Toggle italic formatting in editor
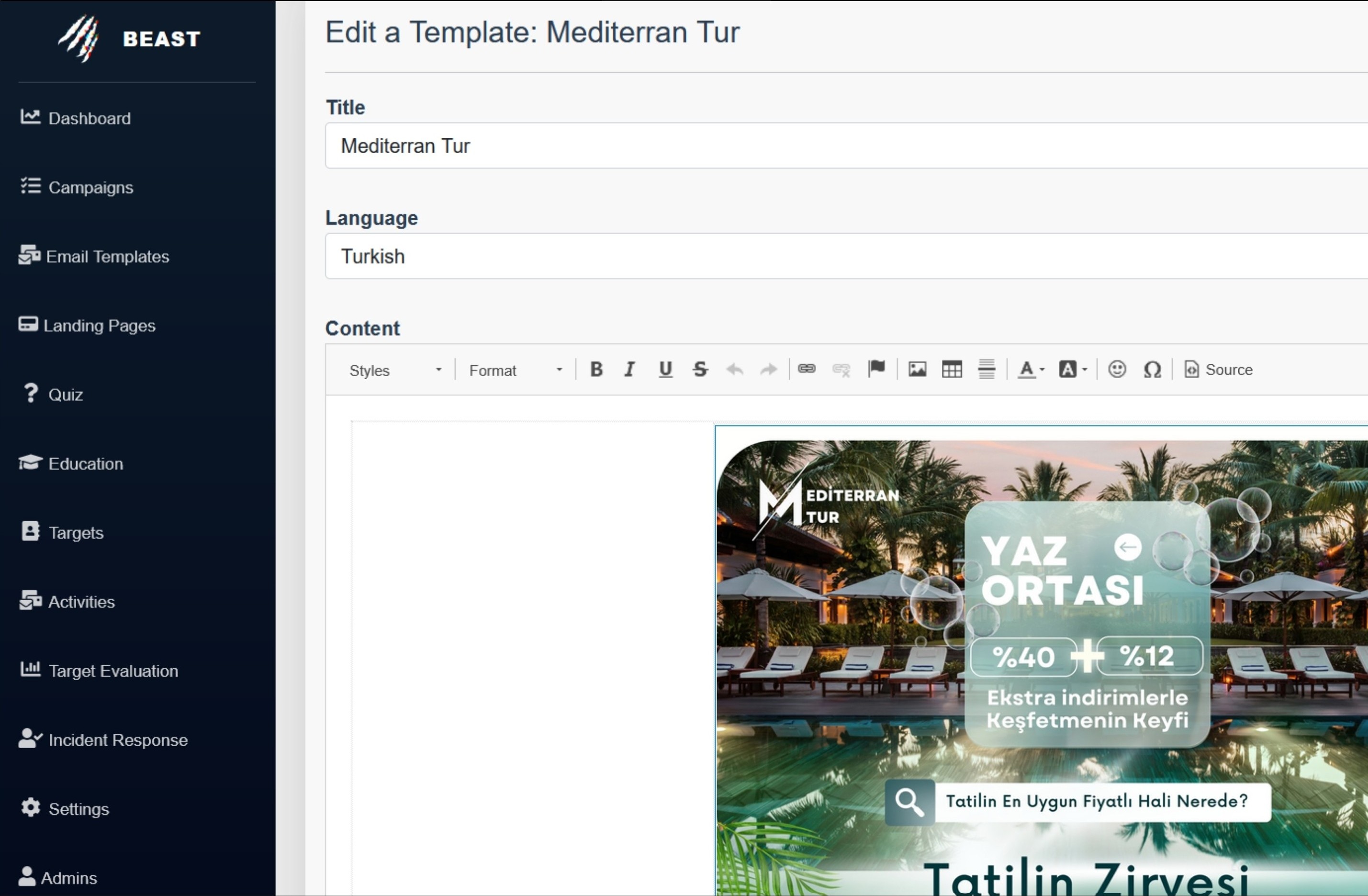Image resolution: width=1368 pixels, height=896 pixels. (x=630, y=370)
